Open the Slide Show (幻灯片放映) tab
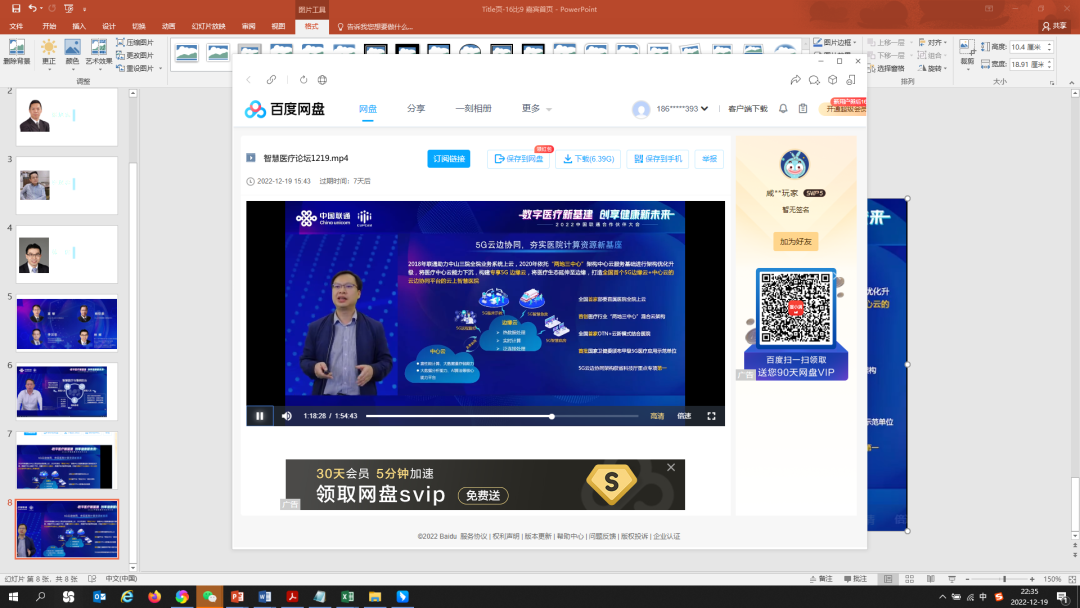The width and height of the screenshot is (1080, 608). click(208, 26)
